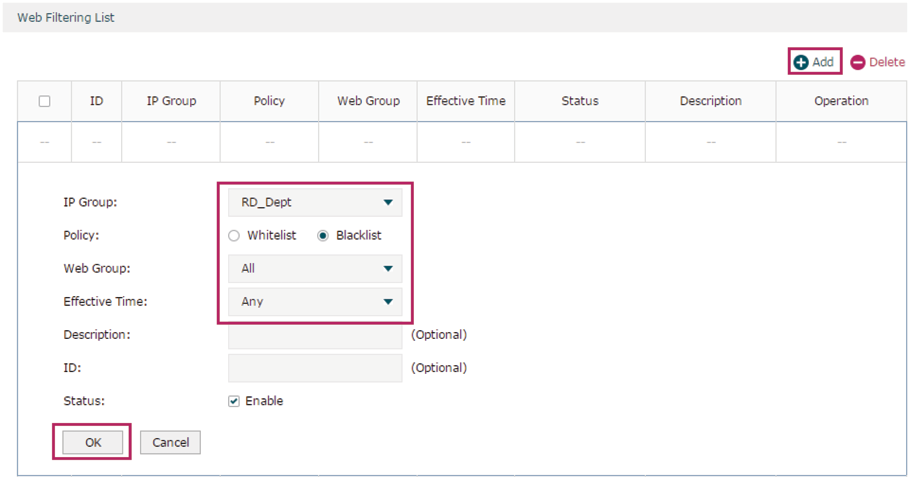Click the optional ID input field
909x477 pixels.
(x=315, y=368)
